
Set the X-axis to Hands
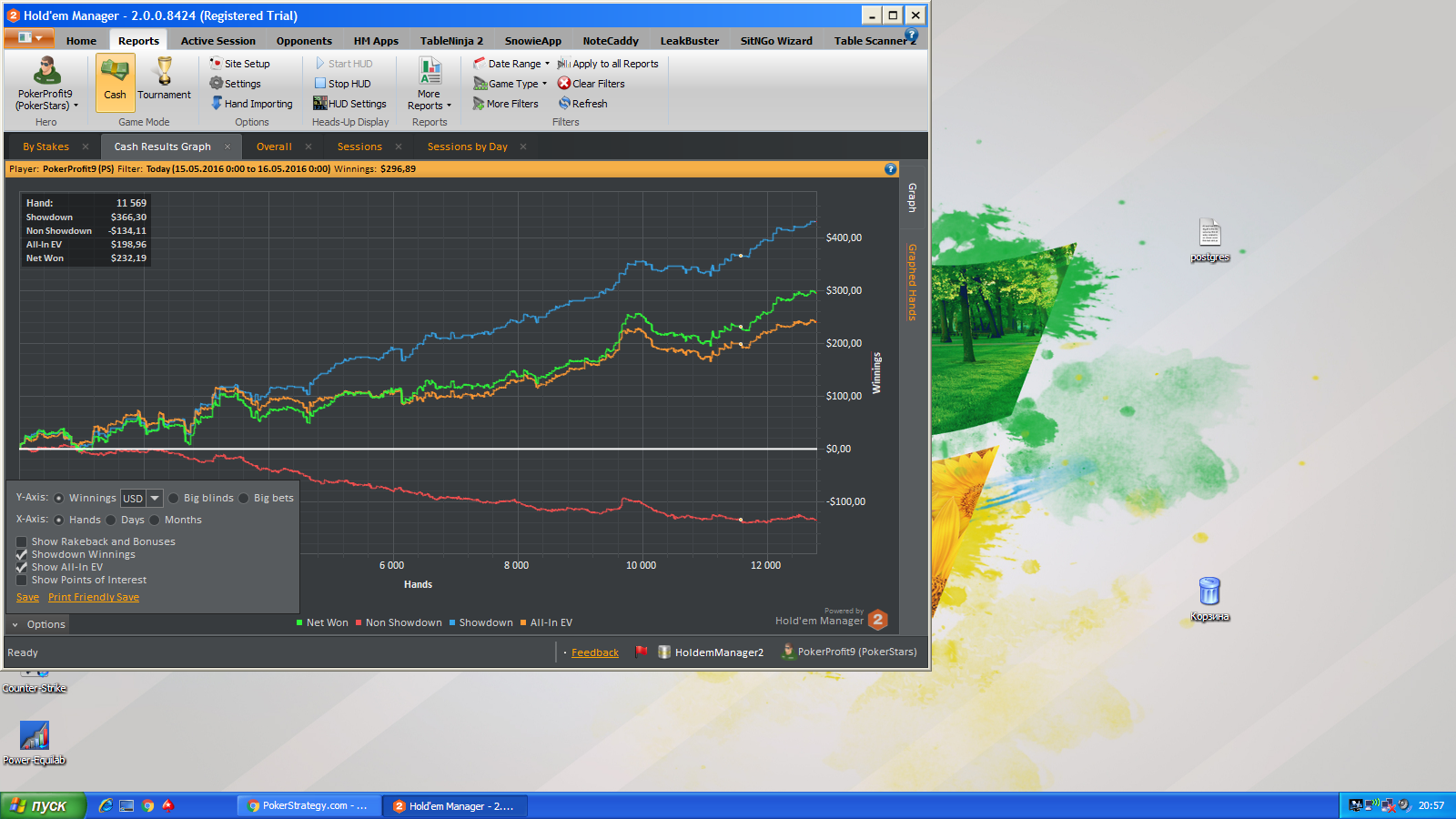59,520
